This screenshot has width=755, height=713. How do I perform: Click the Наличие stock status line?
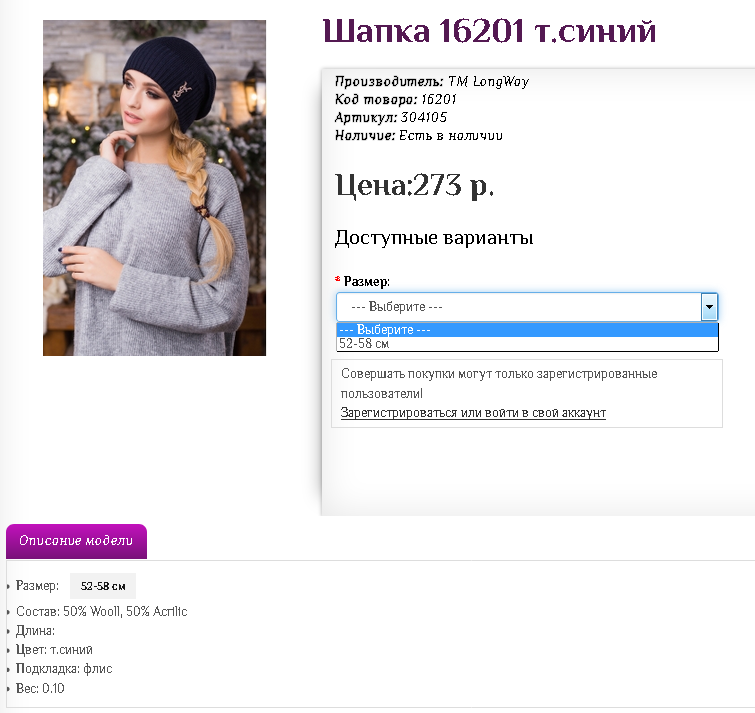(x=419, y=135)
